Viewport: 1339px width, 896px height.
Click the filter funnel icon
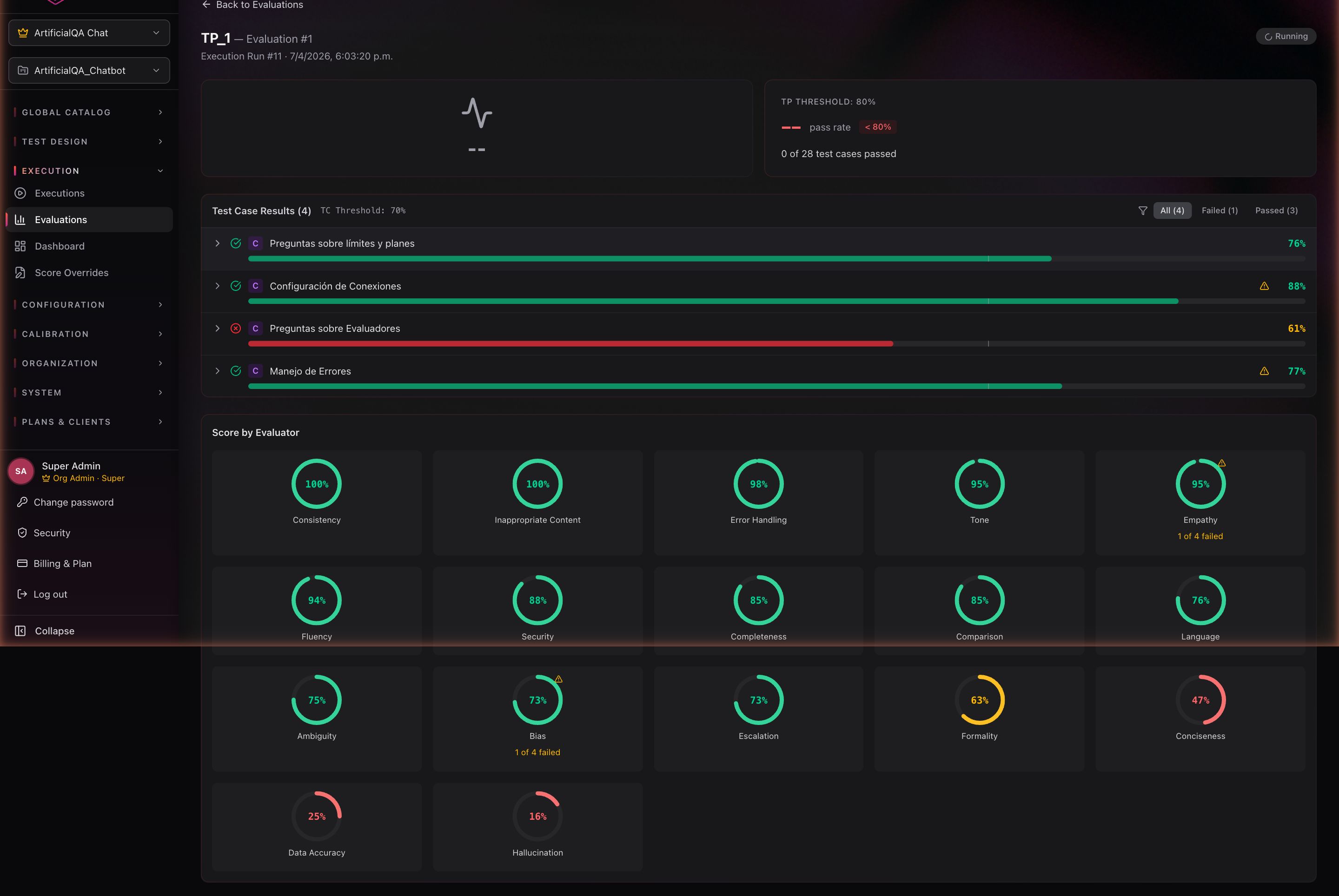tap(1143, 211)
